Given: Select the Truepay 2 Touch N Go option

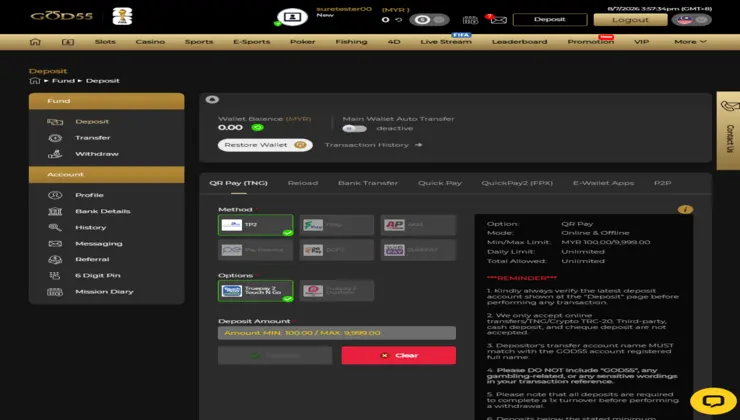Looking at the screenshot, I should click(x=256, y=291).
